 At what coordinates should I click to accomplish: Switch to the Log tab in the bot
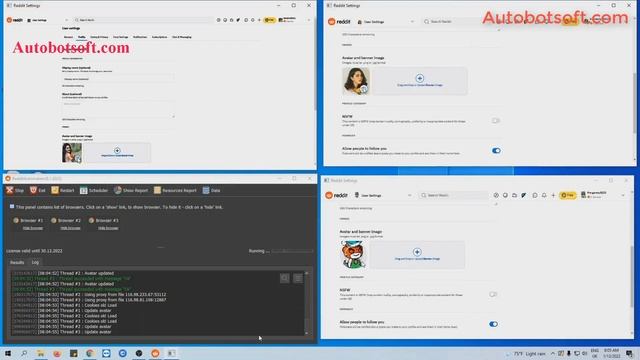point(35,262)
